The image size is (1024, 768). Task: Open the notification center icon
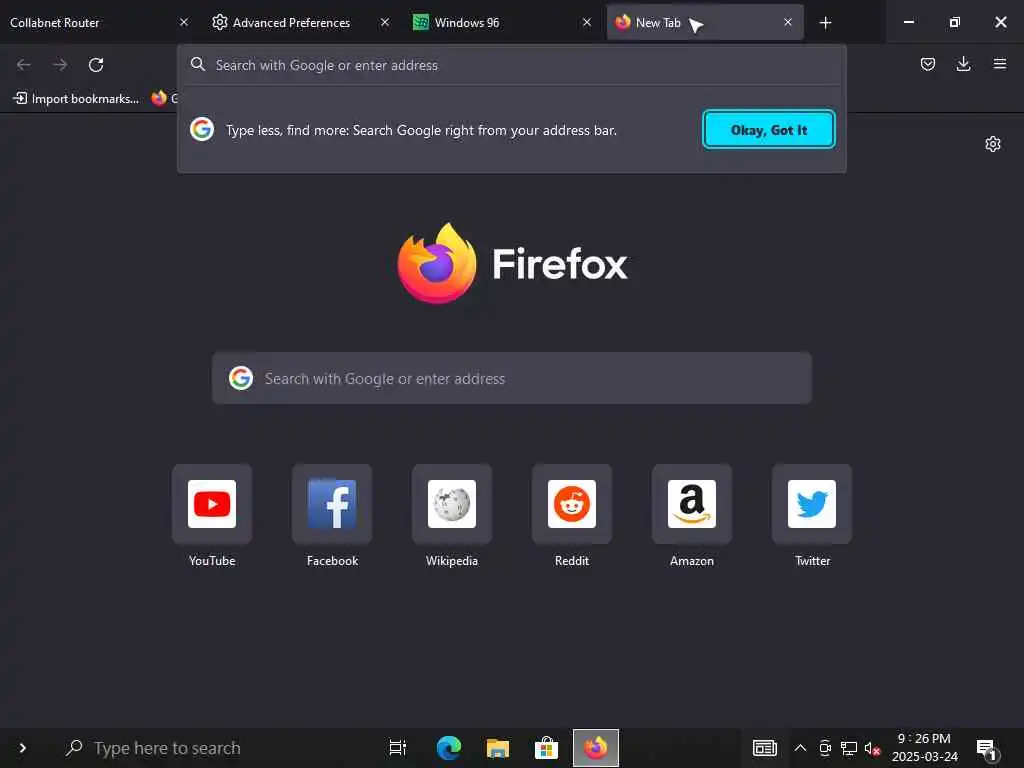click(987, 748)
